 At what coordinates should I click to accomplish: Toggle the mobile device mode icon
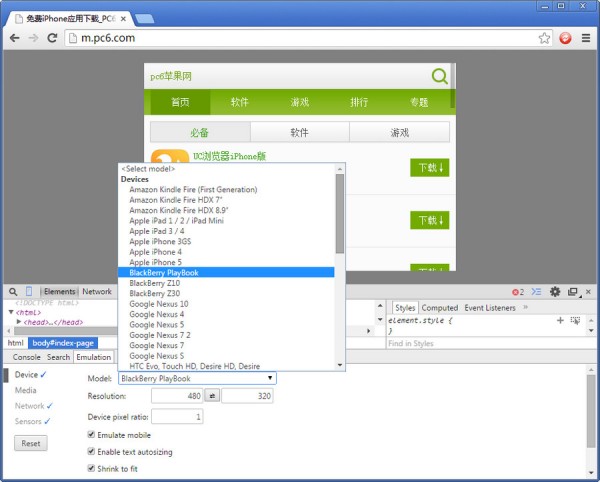[x=29, y=292]
